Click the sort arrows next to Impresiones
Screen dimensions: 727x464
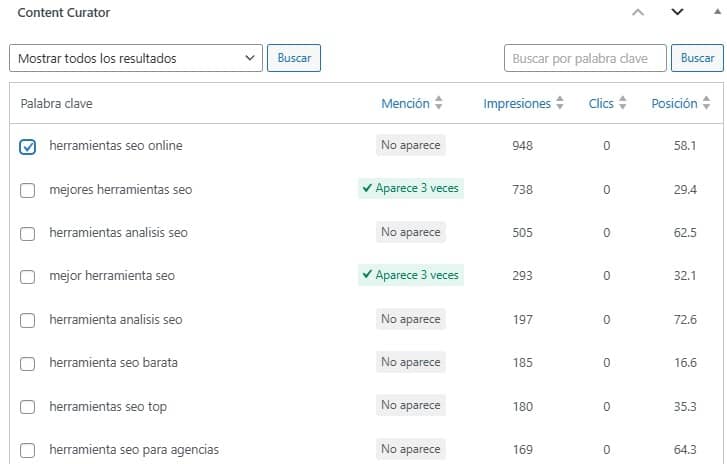560,103
